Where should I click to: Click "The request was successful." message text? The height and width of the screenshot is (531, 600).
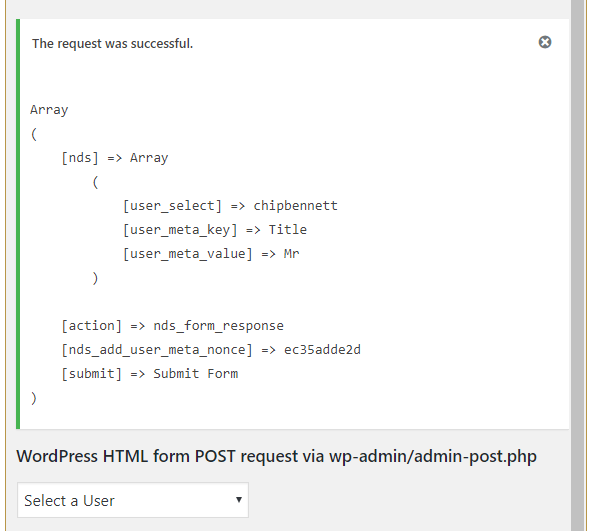tap(112, 44)
